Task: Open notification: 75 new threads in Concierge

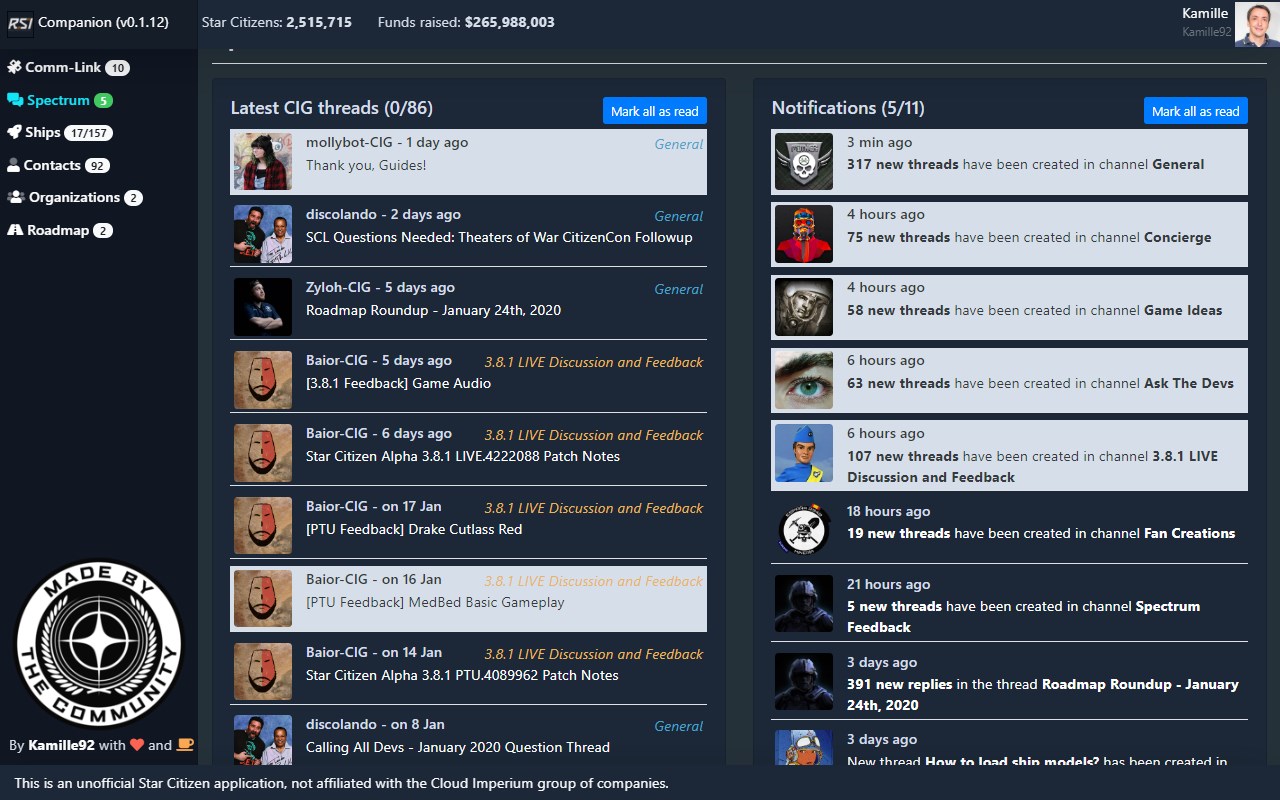Action: tap(1009, 235)
